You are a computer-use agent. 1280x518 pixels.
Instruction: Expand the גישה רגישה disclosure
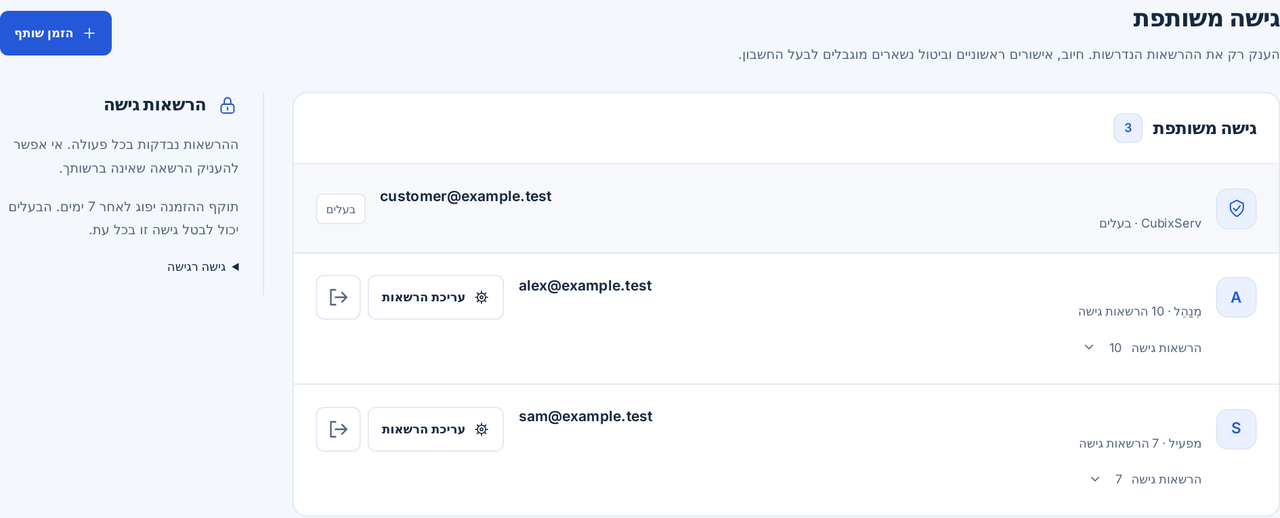(x=203, y=267)
